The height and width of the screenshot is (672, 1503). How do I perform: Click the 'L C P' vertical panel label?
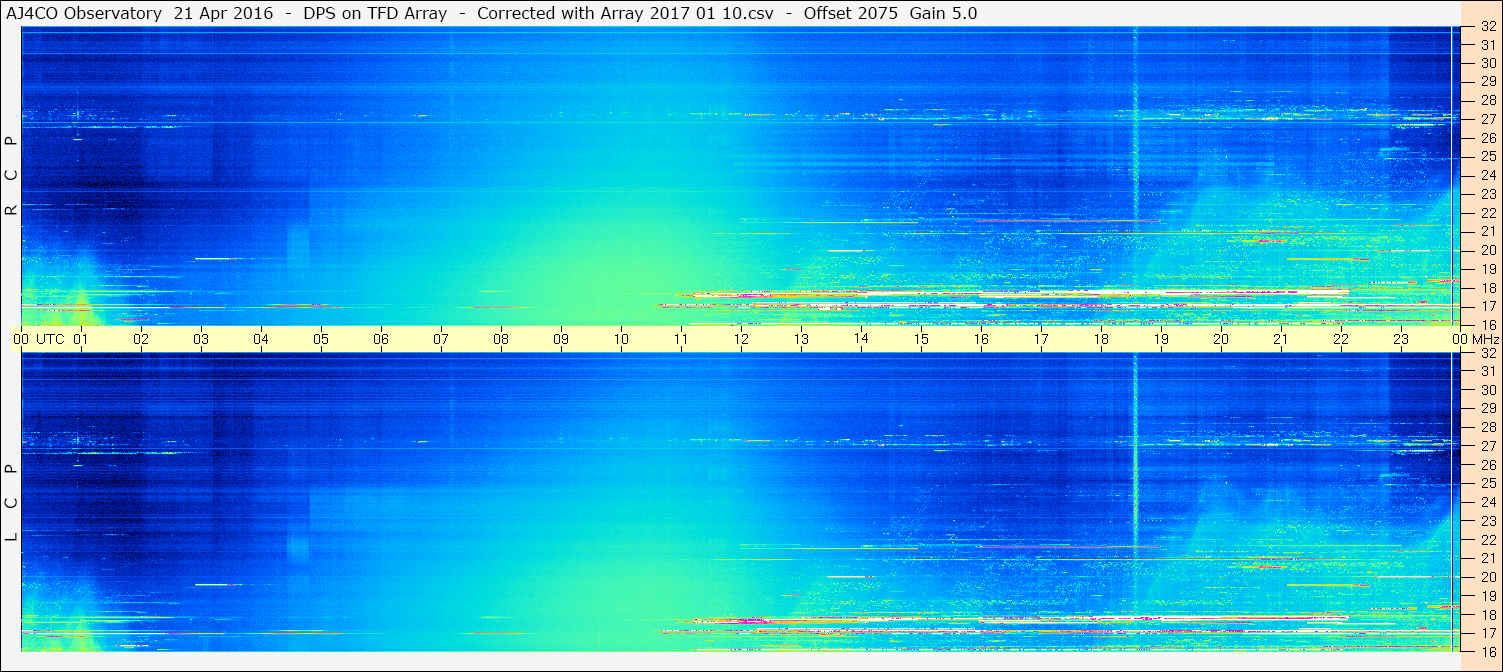point(11,503)
